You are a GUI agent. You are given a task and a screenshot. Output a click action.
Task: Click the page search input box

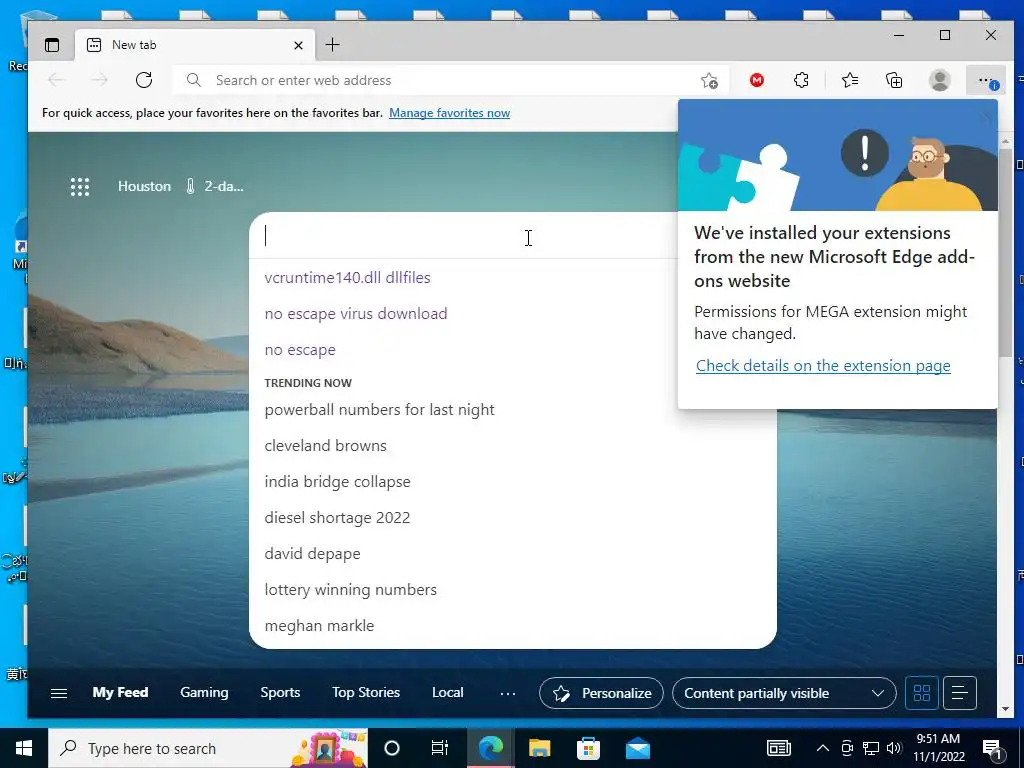pos(464,236)
